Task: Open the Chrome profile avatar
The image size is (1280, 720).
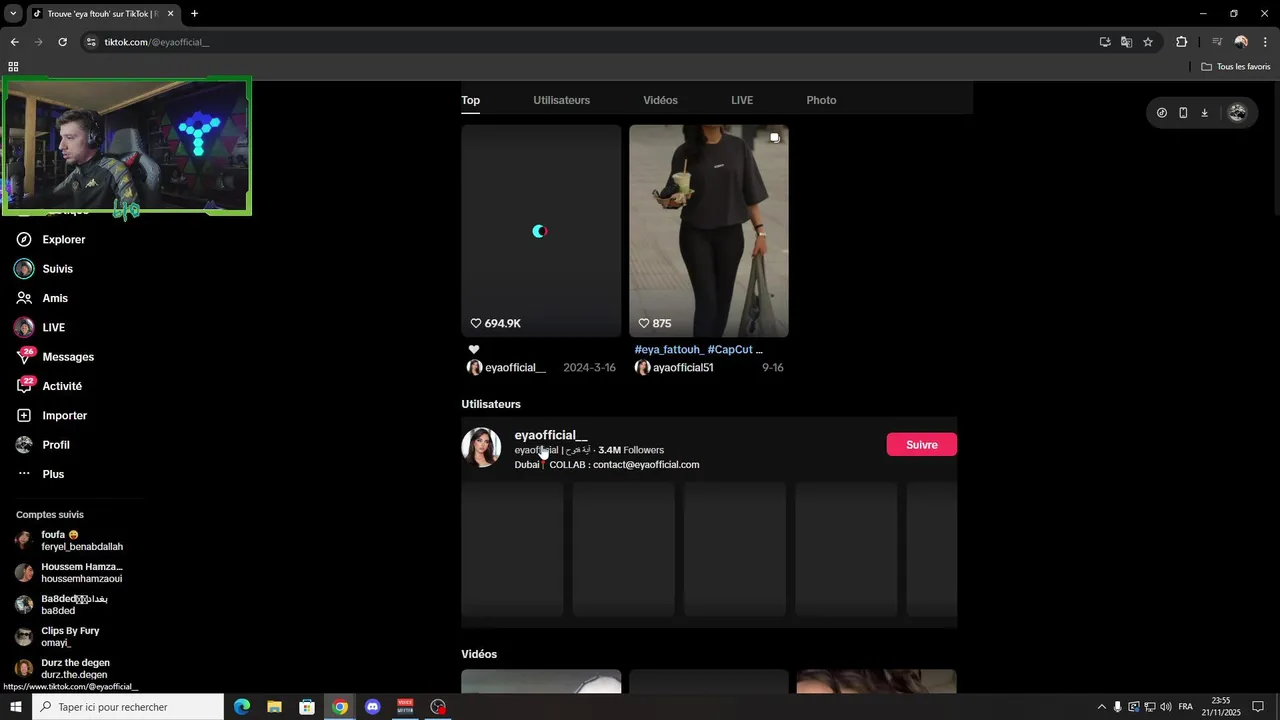Action: click(x=1241, y=42)
